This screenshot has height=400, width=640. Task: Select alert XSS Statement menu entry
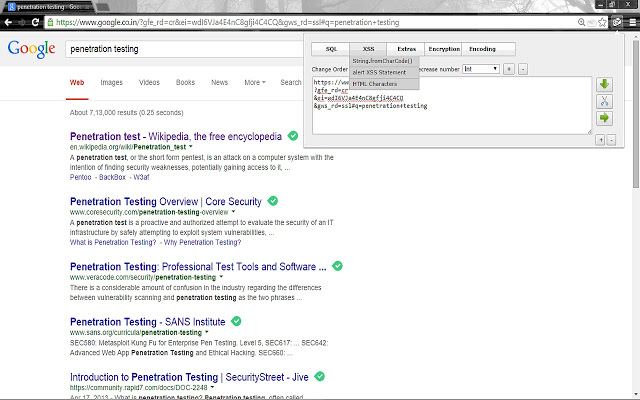pos(384,72)
